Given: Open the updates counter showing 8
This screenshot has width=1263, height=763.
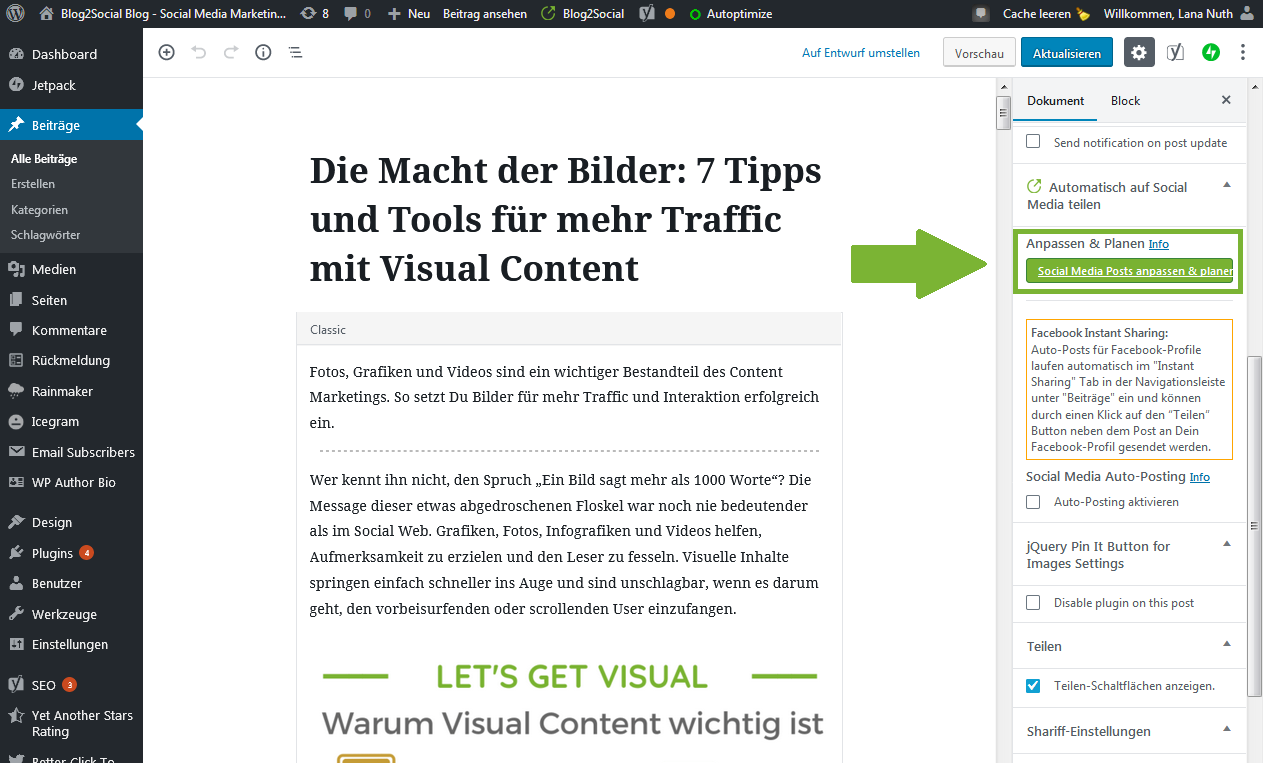Looking at the screenshot, I should click(x=315, y=14).
